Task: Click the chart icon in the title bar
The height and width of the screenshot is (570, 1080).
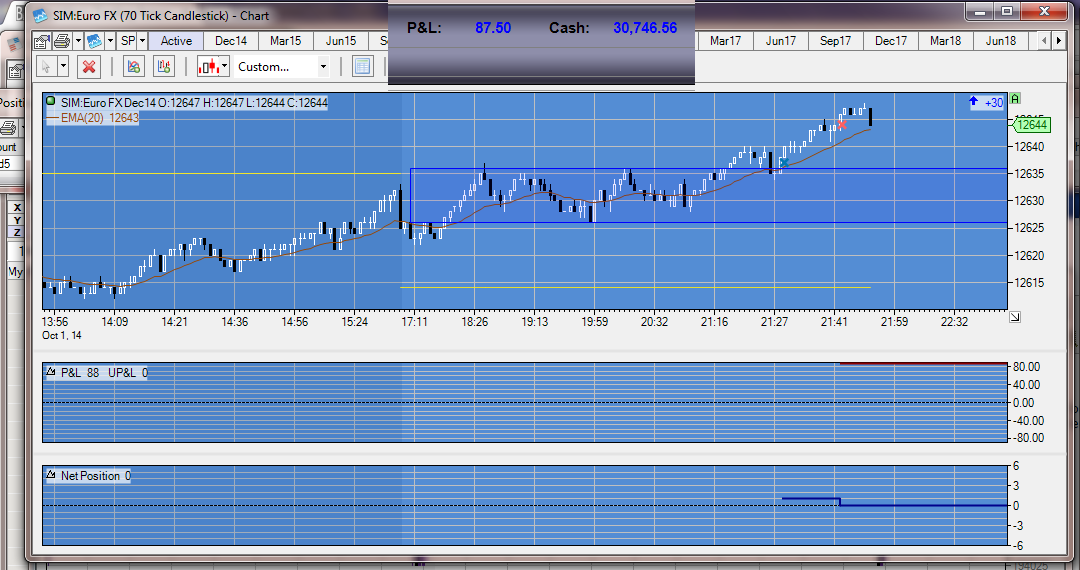Action: coord(40,15)
